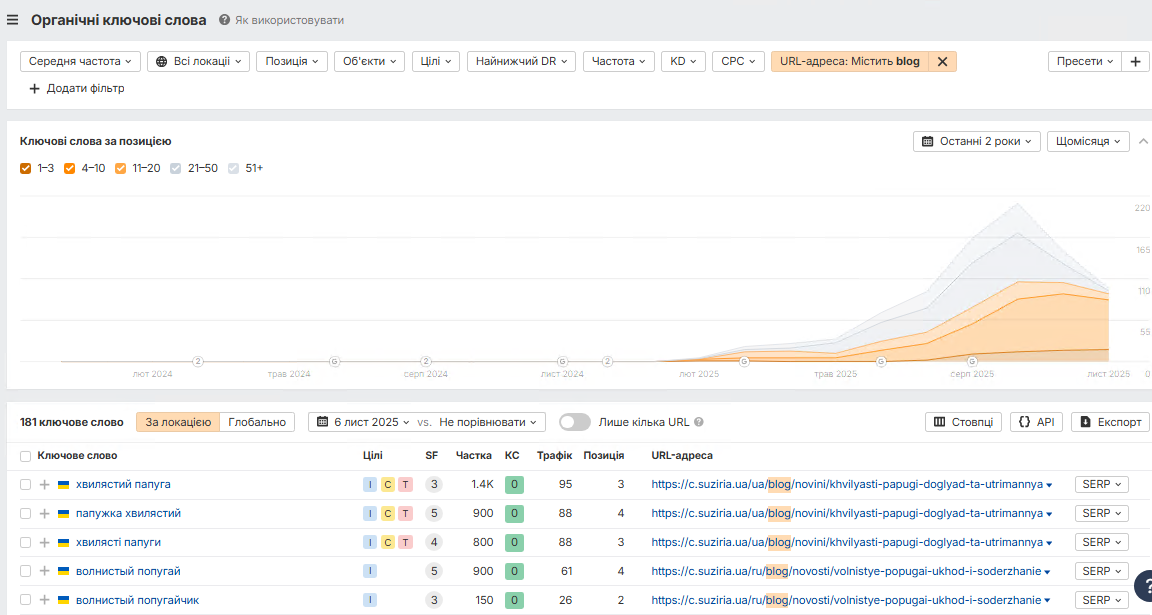Switch to the Глобально tab
This screenshot has width=1152, height=615.
257,422
